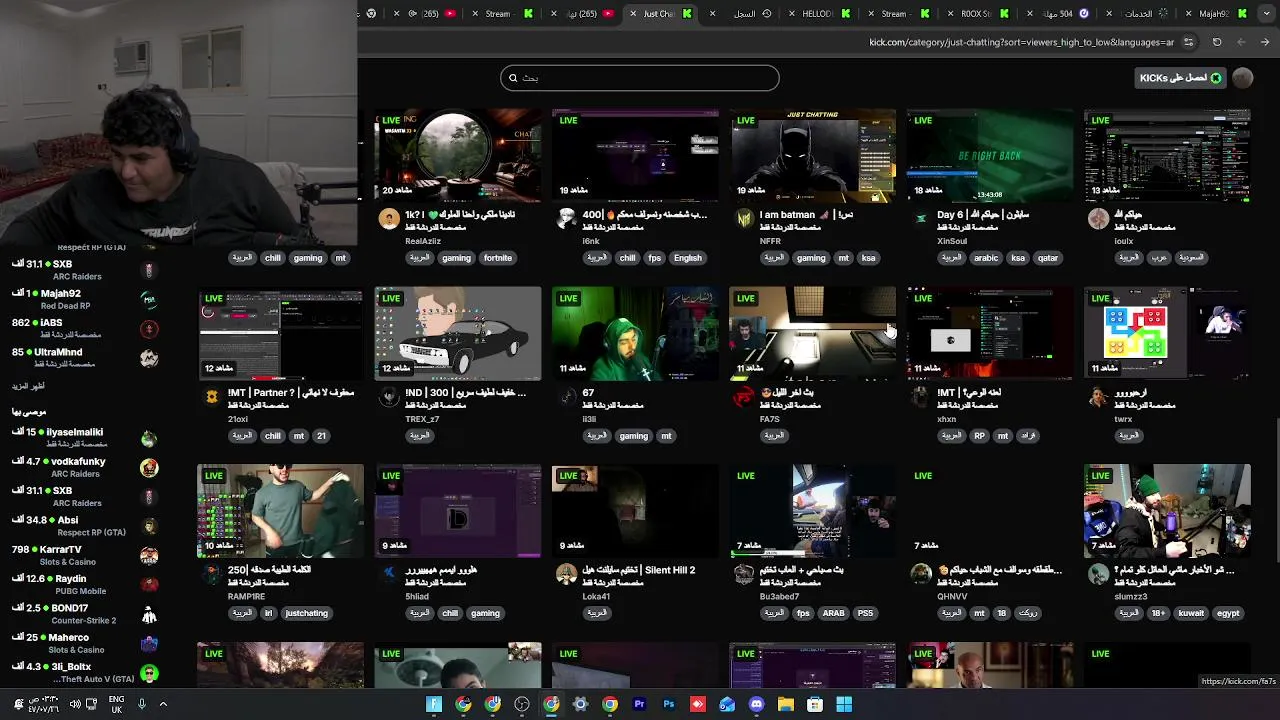Click egypt tag on slumzz3 stream

pyautogui.click(x=1228, y=613)
